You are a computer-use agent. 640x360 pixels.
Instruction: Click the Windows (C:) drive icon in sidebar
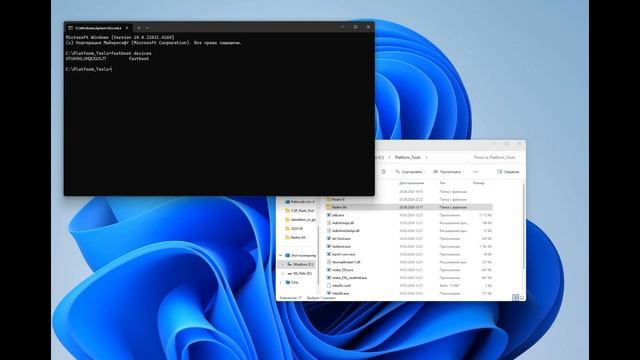289,264
